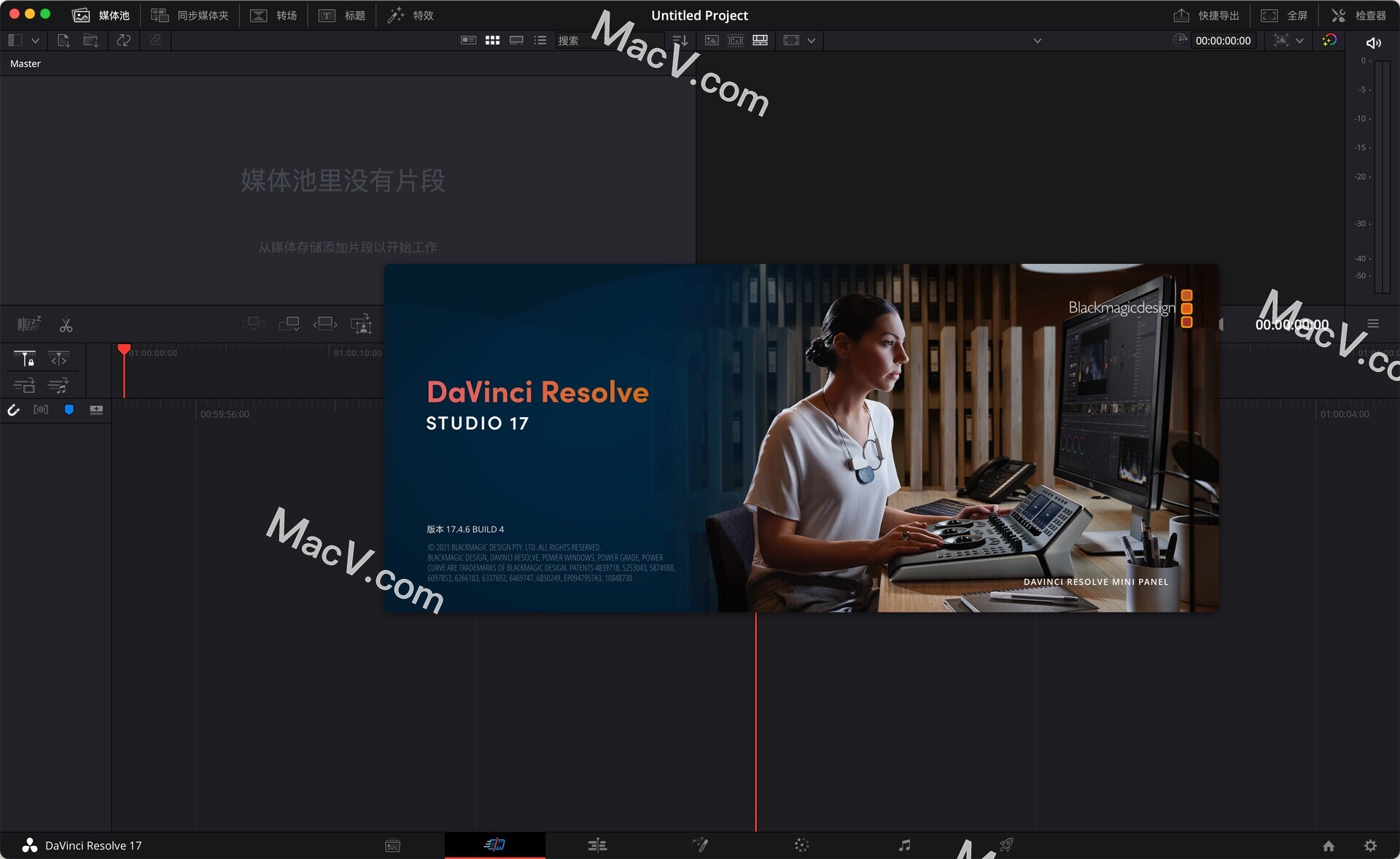Open the media pool sort order menu
The width and height of the screenshot is (1400, 859).
pos(680,40)
